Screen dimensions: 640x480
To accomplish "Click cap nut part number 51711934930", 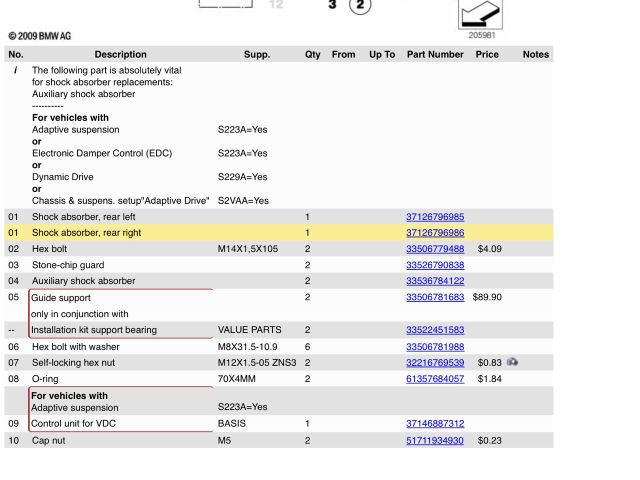I will tap(434, 441).
